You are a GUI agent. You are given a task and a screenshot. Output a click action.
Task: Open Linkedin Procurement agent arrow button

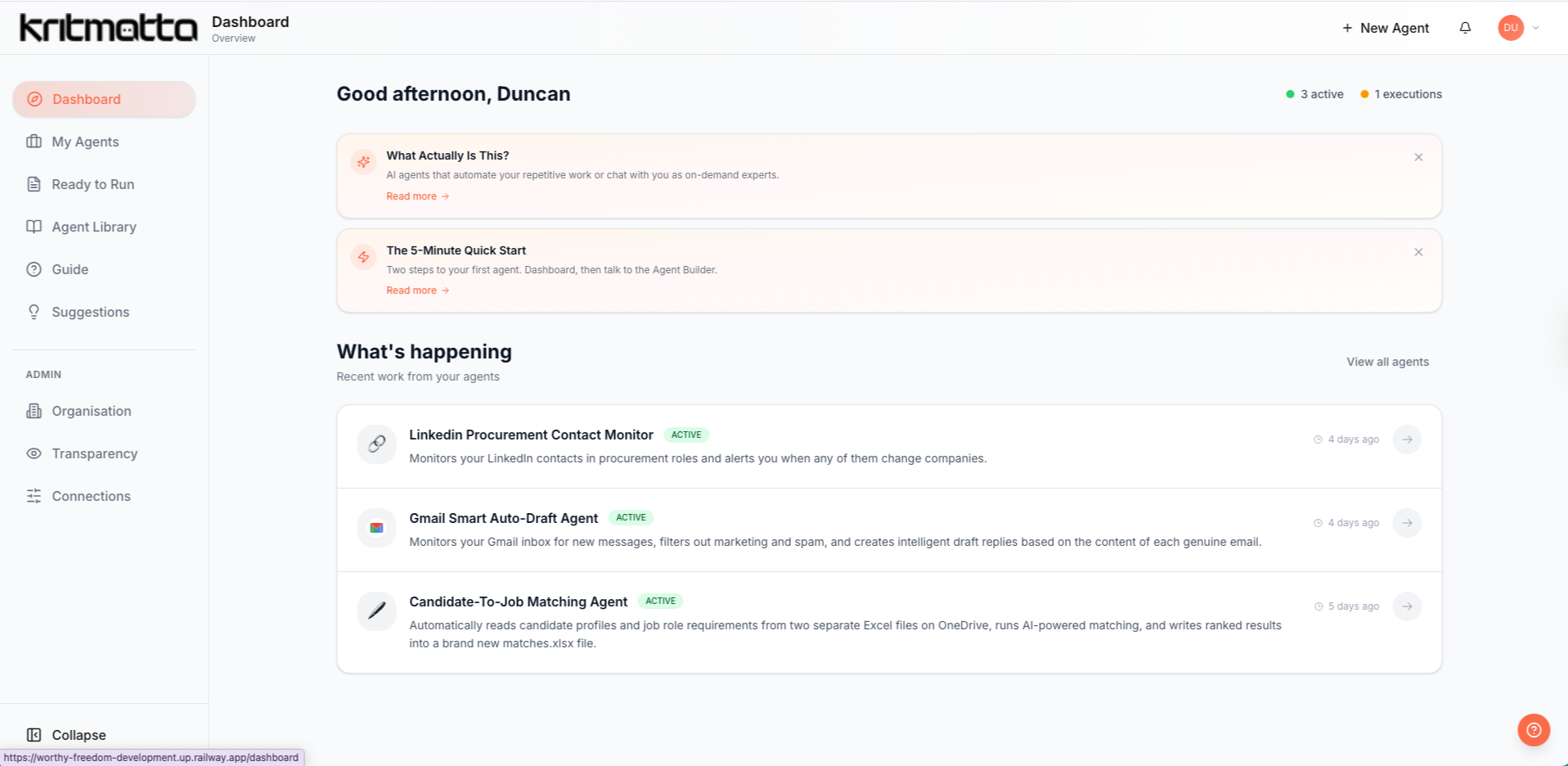[1407, 439]
